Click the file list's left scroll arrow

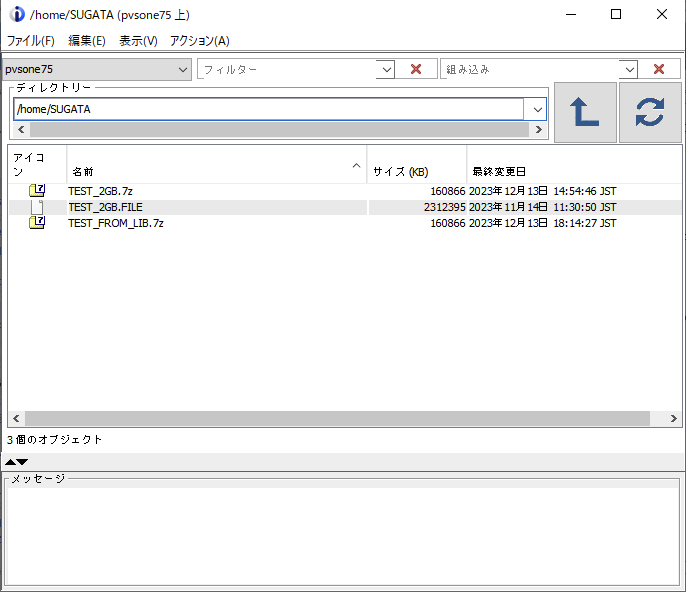(16, 418)
